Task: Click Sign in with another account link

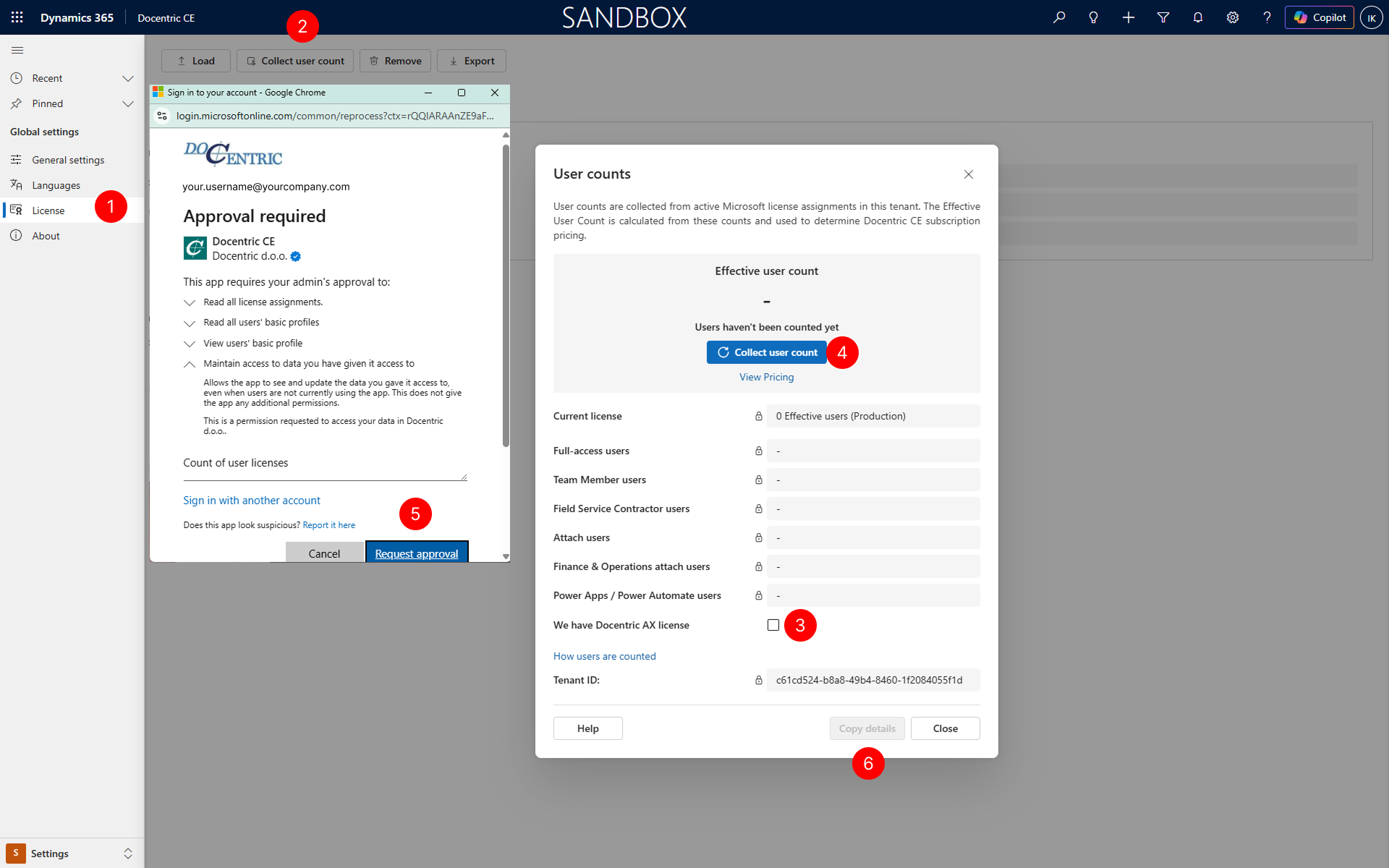Action: [252, 501]
